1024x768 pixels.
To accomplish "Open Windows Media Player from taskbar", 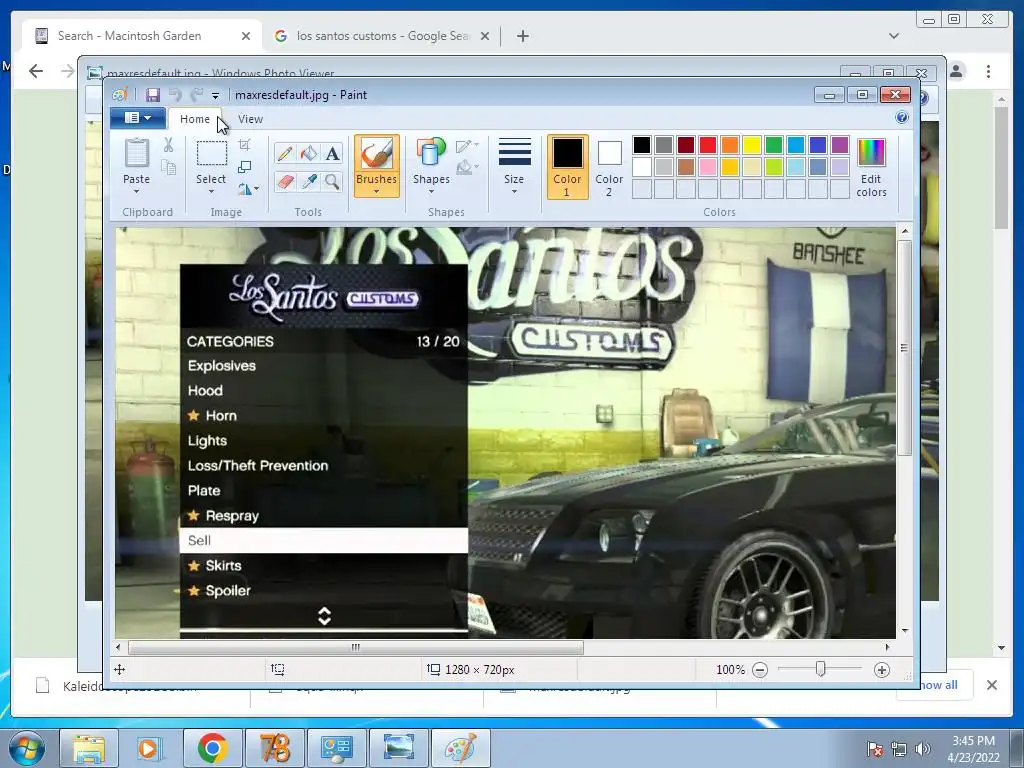I will (150, 748).
